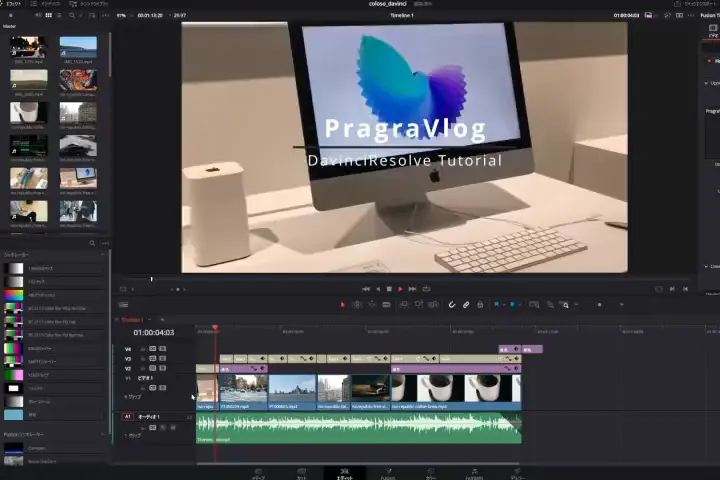This screenshot has height=480, width=720.
Task: Open media pool sort options icon
Action: (x=92, y=15)
